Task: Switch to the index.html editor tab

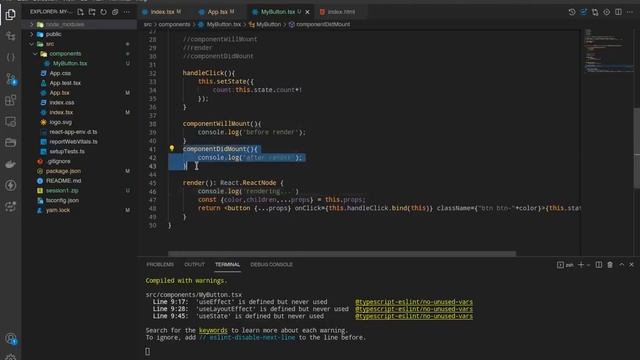Action: point(341,12)
